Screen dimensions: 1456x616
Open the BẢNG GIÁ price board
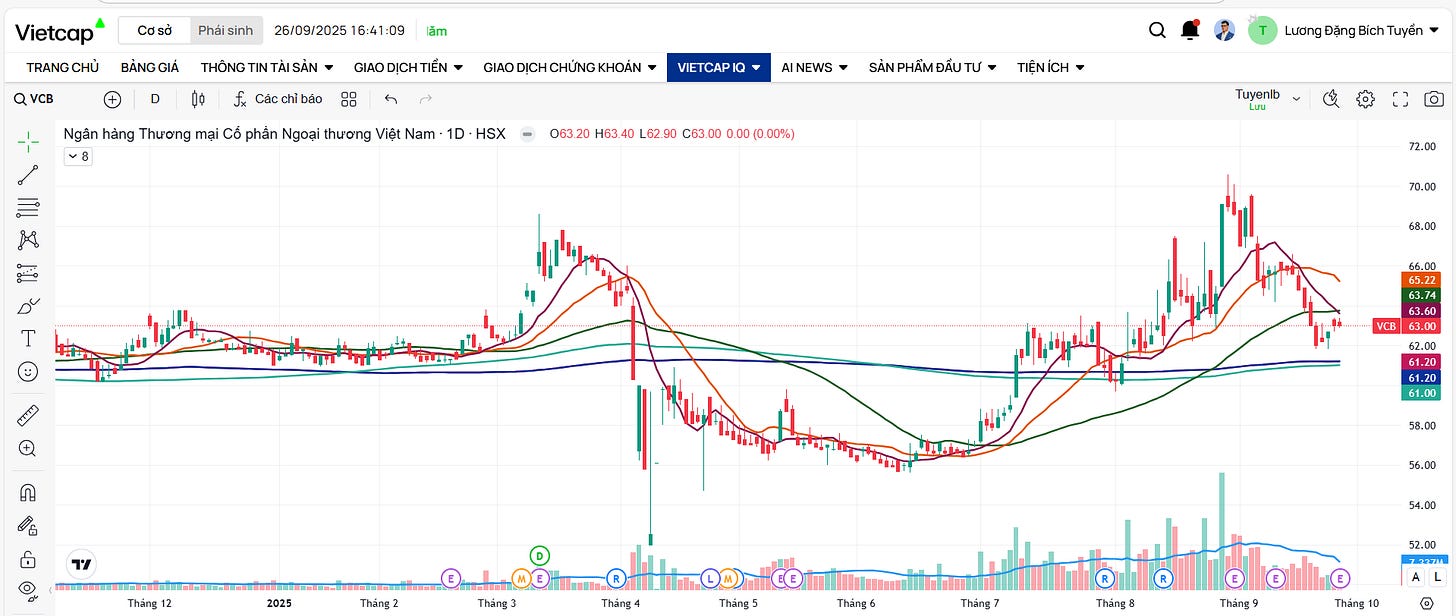click(x=149, y=67)
